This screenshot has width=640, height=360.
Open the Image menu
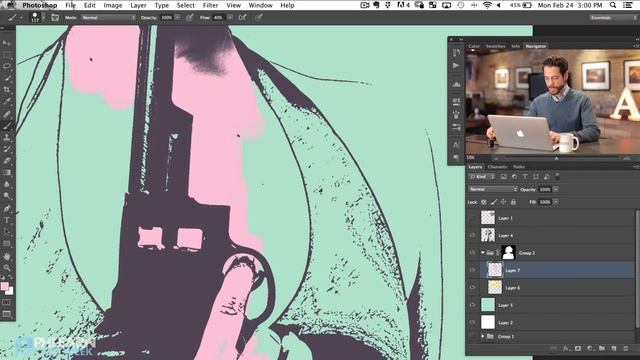113,5
